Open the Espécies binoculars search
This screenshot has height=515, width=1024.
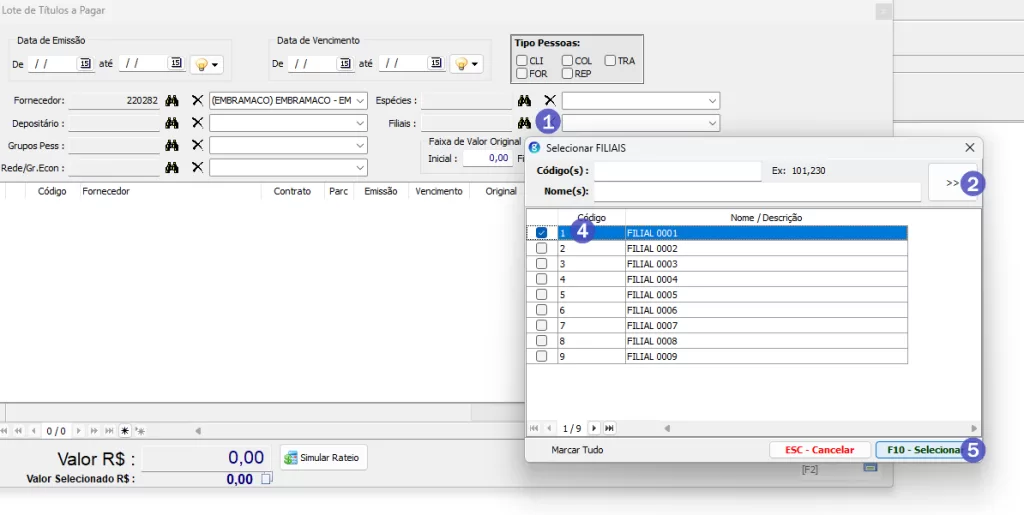pos(523,101)
